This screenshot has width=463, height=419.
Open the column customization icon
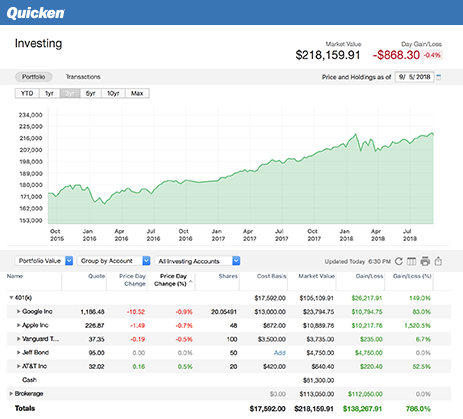click(x=412, y=261)
